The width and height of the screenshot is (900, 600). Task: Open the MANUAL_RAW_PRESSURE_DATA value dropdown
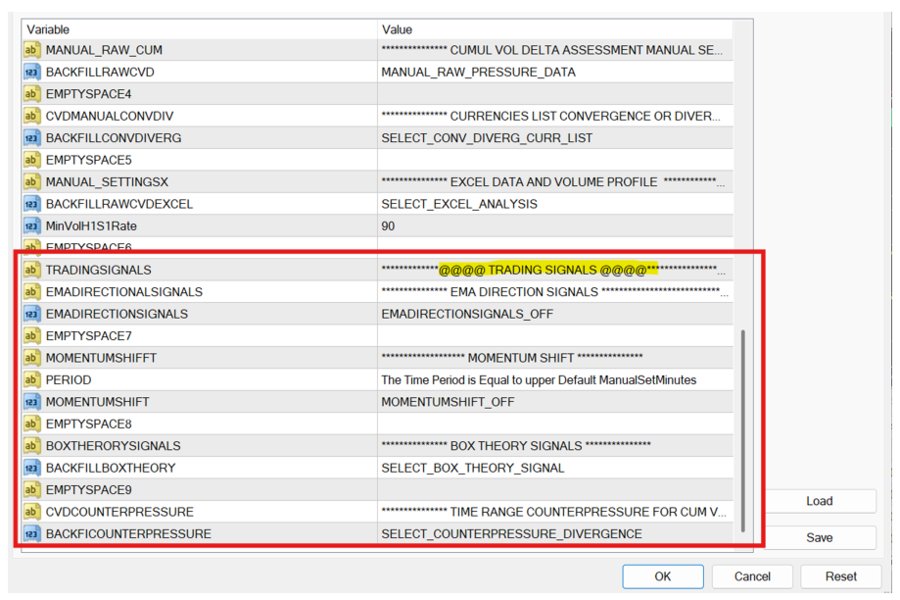pos(555,72)
